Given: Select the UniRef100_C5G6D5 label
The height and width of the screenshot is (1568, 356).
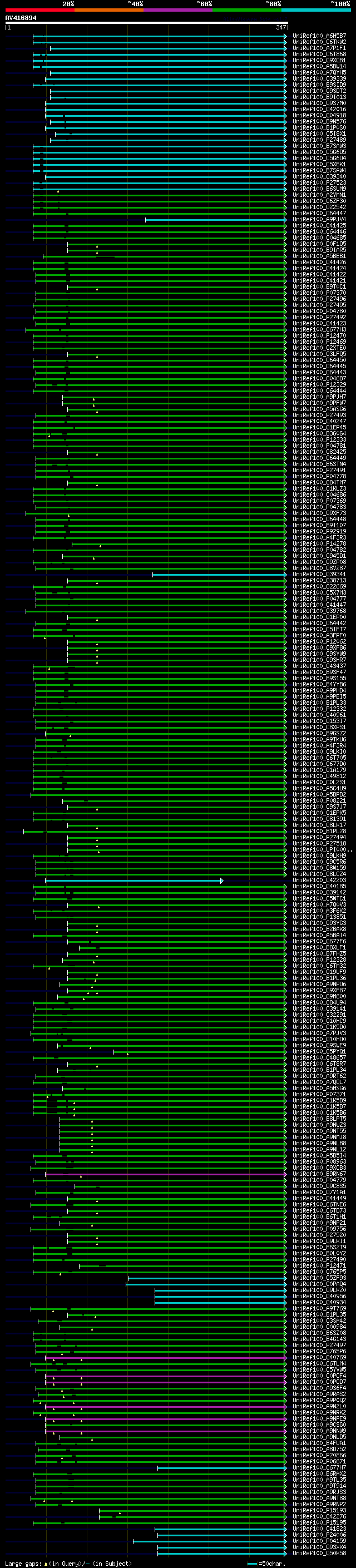Looking at the screenshot, I should [x=319, y=152].
